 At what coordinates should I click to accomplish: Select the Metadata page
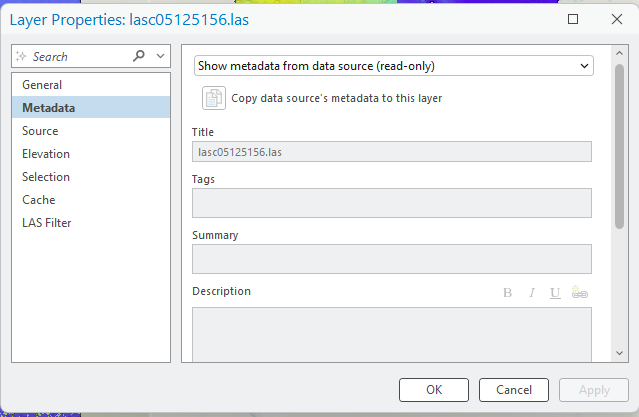91,108
